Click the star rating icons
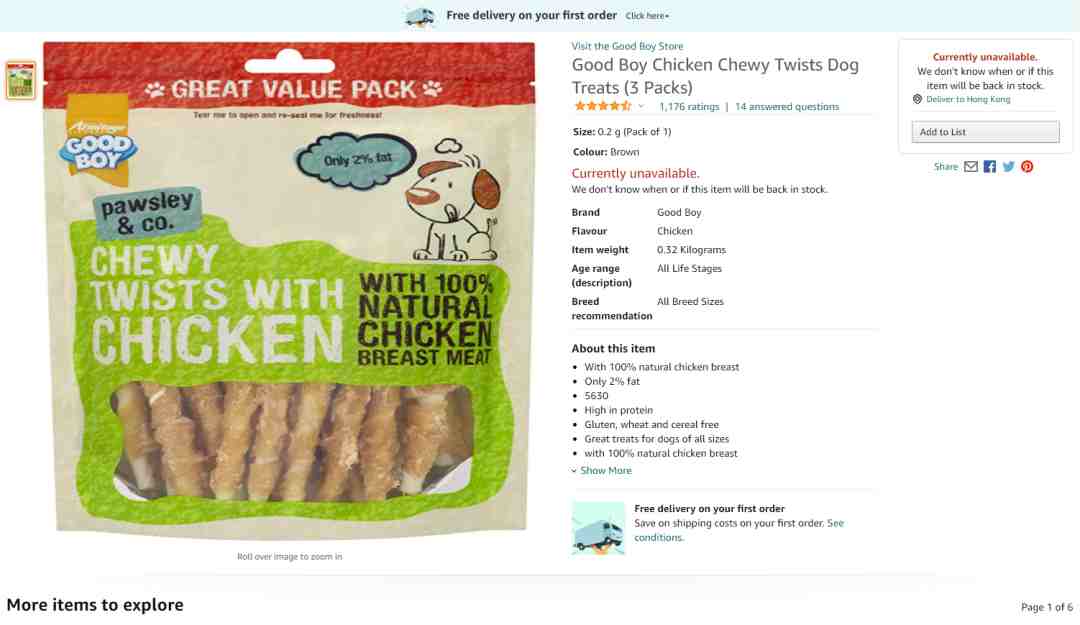 tap(603, 106)
